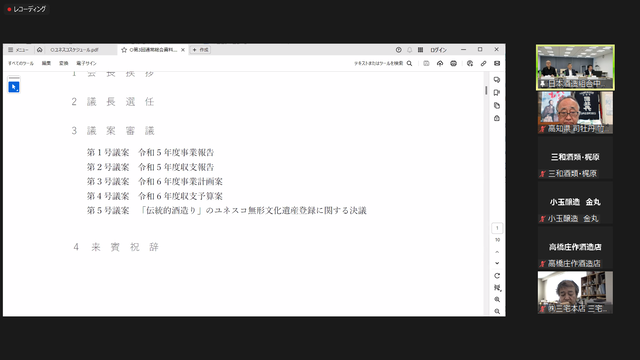Go to the next page arrow
The width and height of the screenshot is (640, 360).
click(x=497, y=263)
